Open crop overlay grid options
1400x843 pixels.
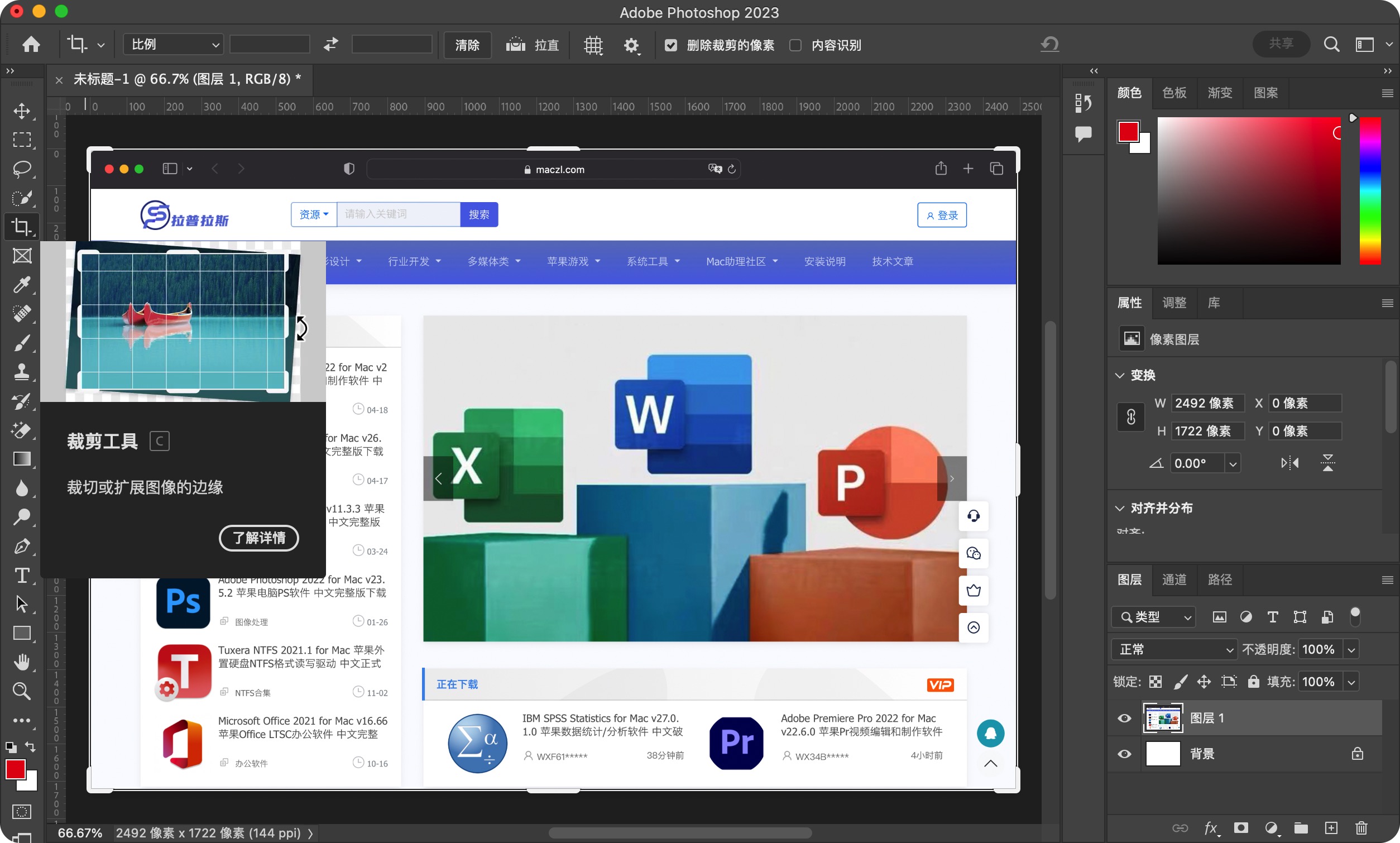(x=593, y=44)
